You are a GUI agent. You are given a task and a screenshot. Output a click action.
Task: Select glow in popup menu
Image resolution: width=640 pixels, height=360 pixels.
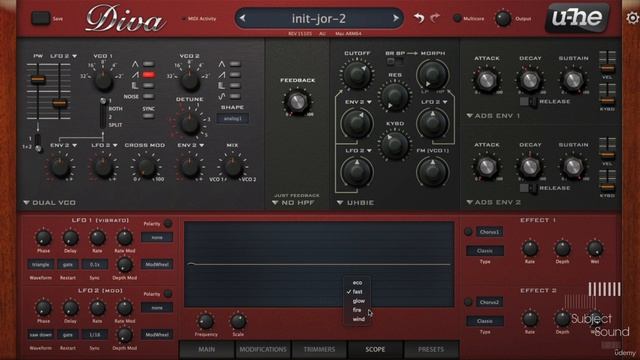coord(359,301)
